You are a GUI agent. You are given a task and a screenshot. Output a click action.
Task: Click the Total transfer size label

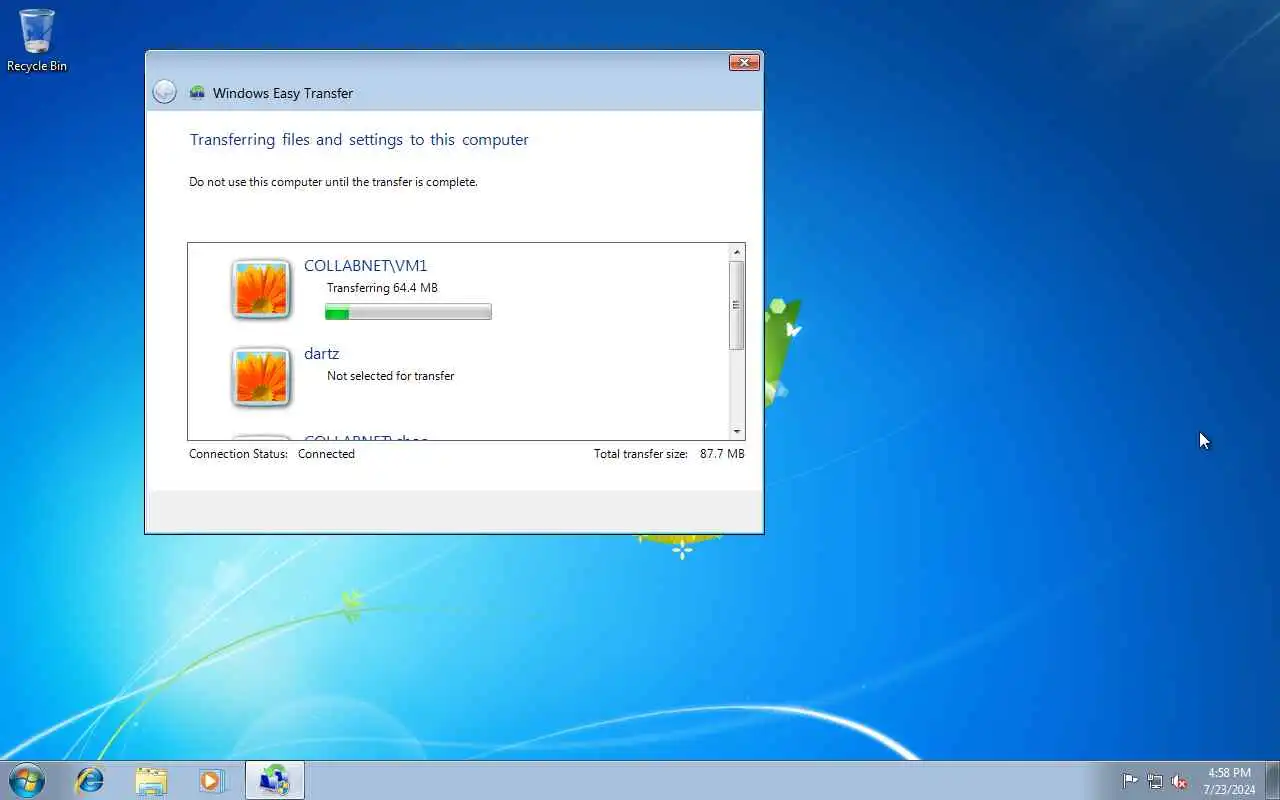(641, 454)
